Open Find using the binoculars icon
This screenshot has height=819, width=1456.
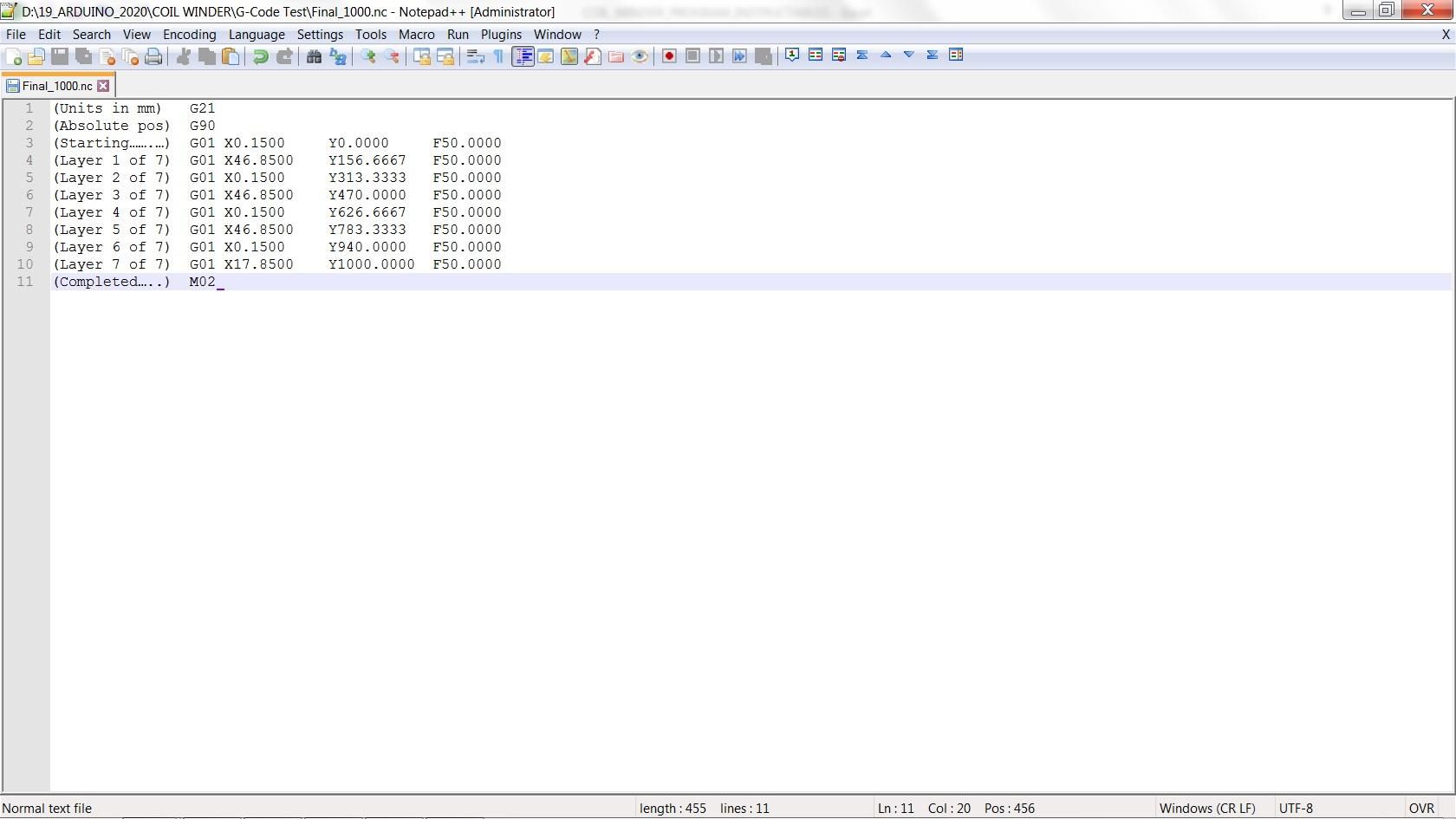(x=314, y=56)
